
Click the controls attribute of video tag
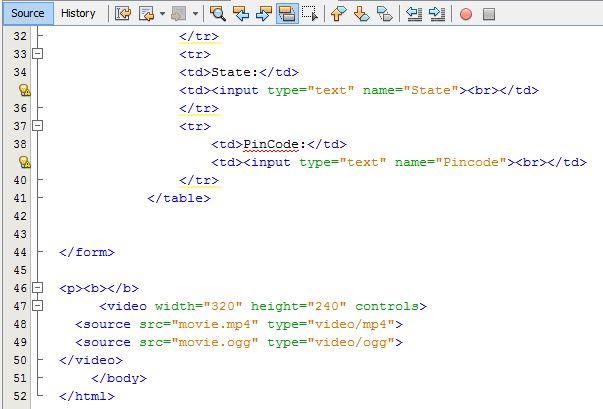point(387,306)
